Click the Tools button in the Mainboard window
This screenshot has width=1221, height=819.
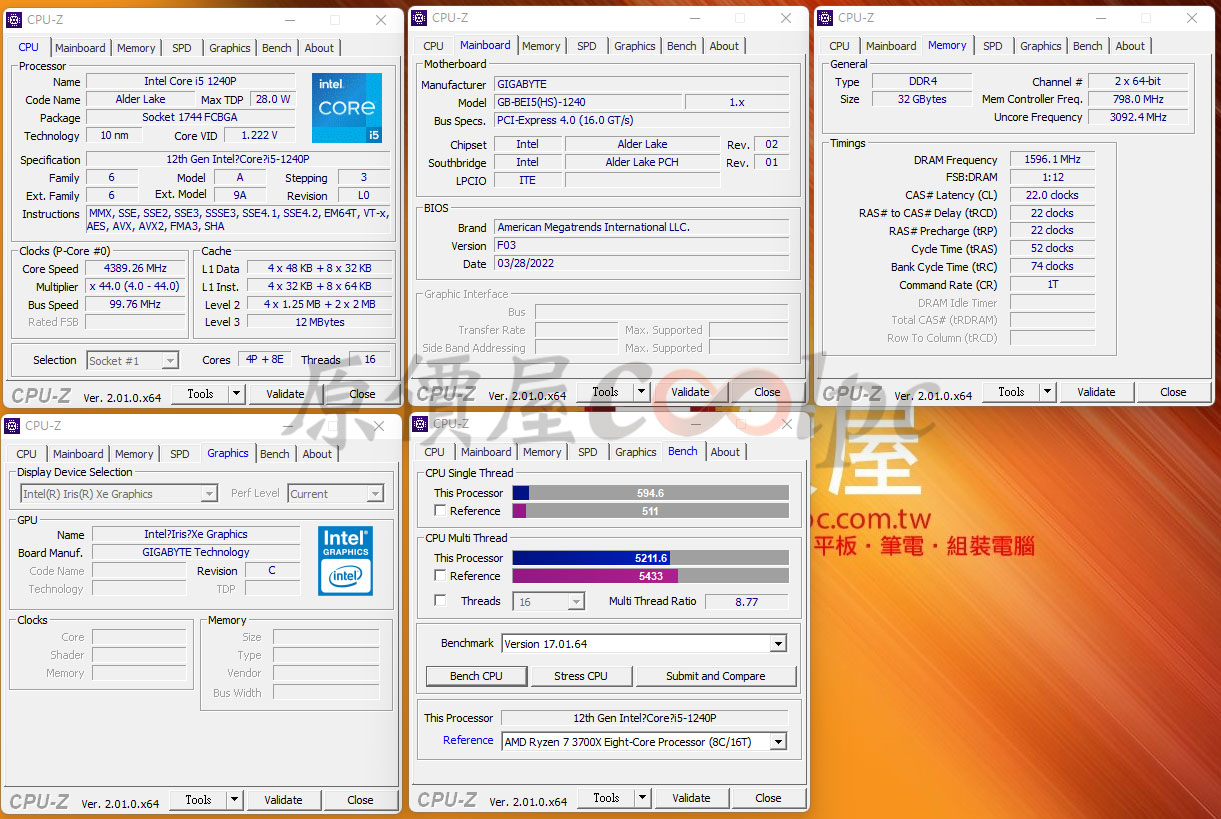tap(605, 392)
